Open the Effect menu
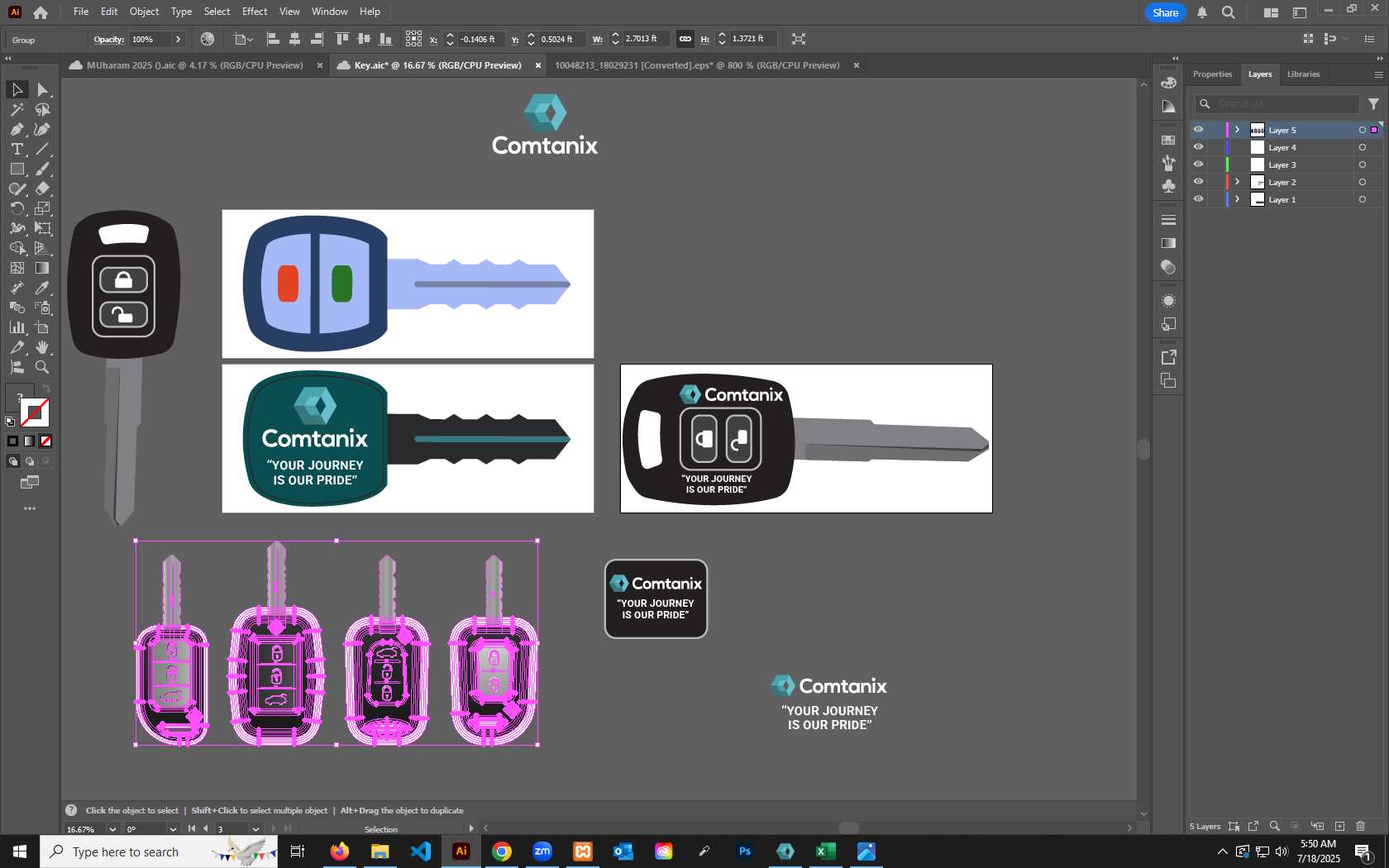The height and width of the screenshot is (868, 1389). point(255,12)
